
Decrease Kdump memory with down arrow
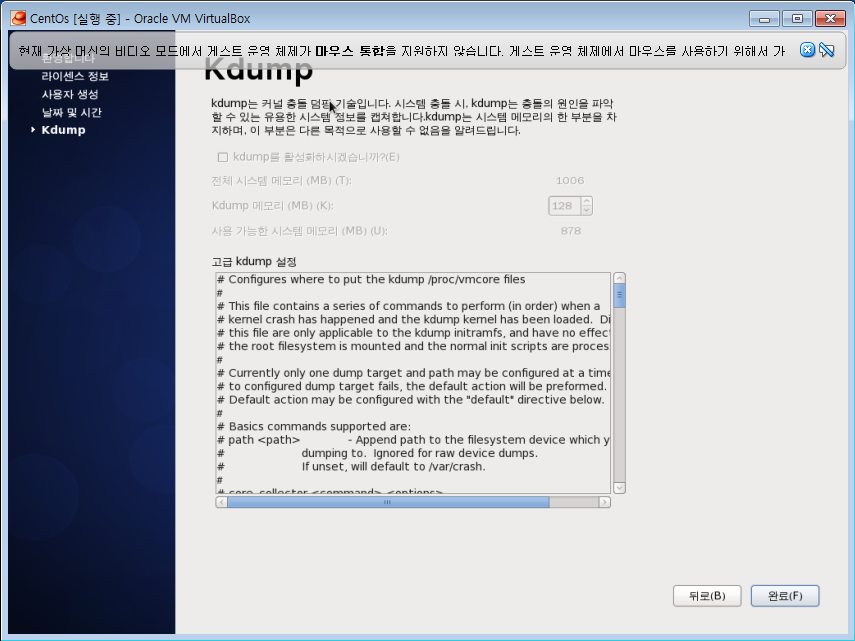586,210
